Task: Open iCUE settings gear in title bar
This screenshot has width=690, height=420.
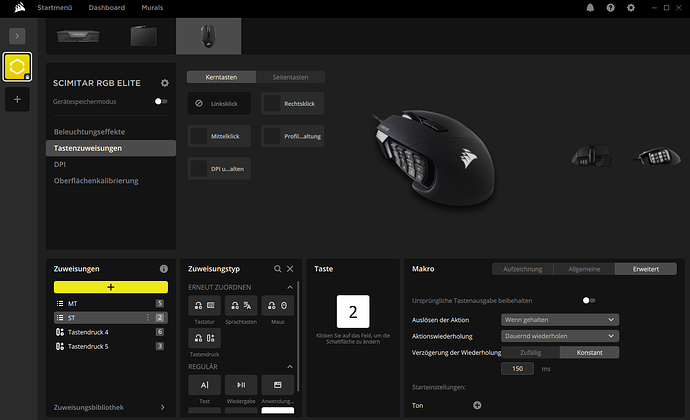Action: 631,7
